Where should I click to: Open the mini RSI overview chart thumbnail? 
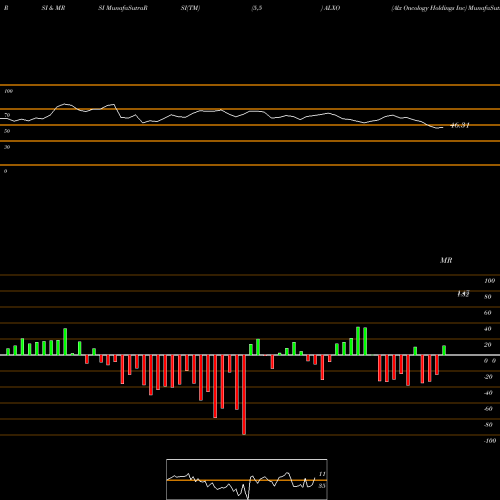(x=247, y=479)
